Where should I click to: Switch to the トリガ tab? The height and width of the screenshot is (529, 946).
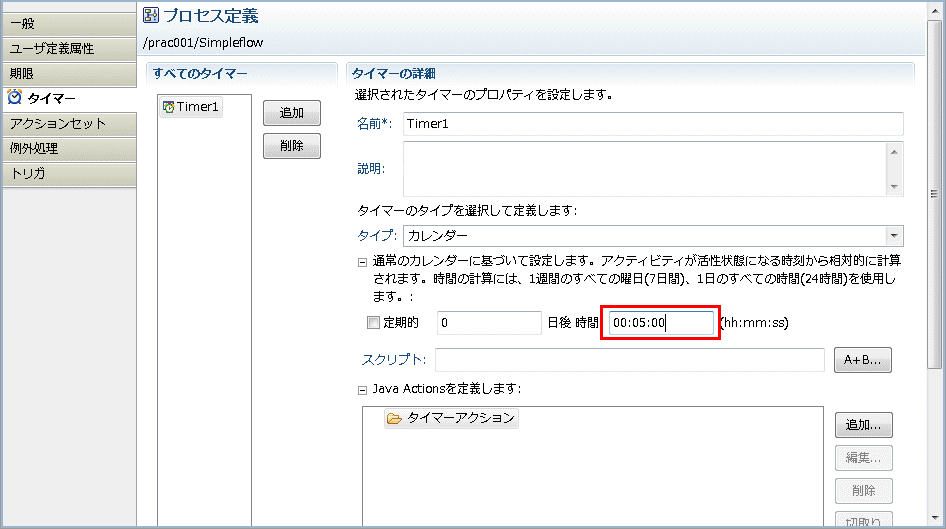coord(69,174)
